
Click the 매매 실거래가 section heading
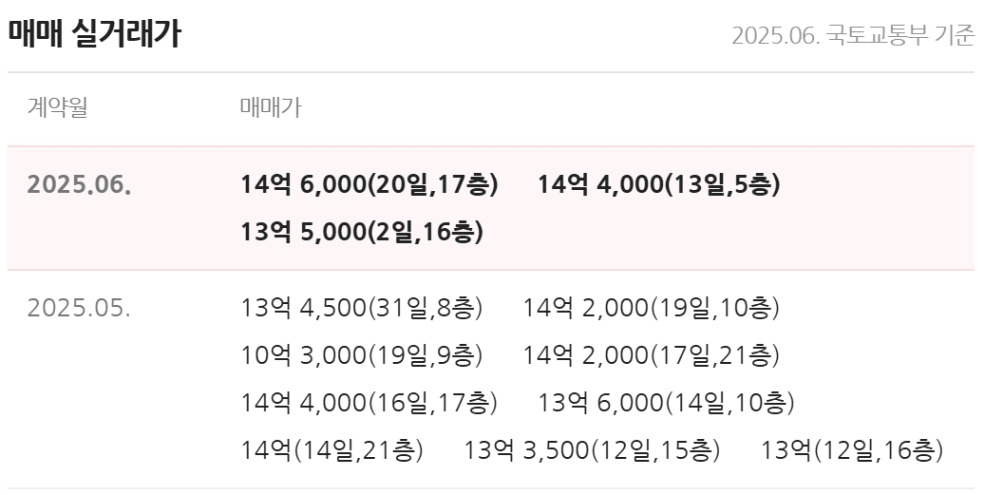click(95, 35)
